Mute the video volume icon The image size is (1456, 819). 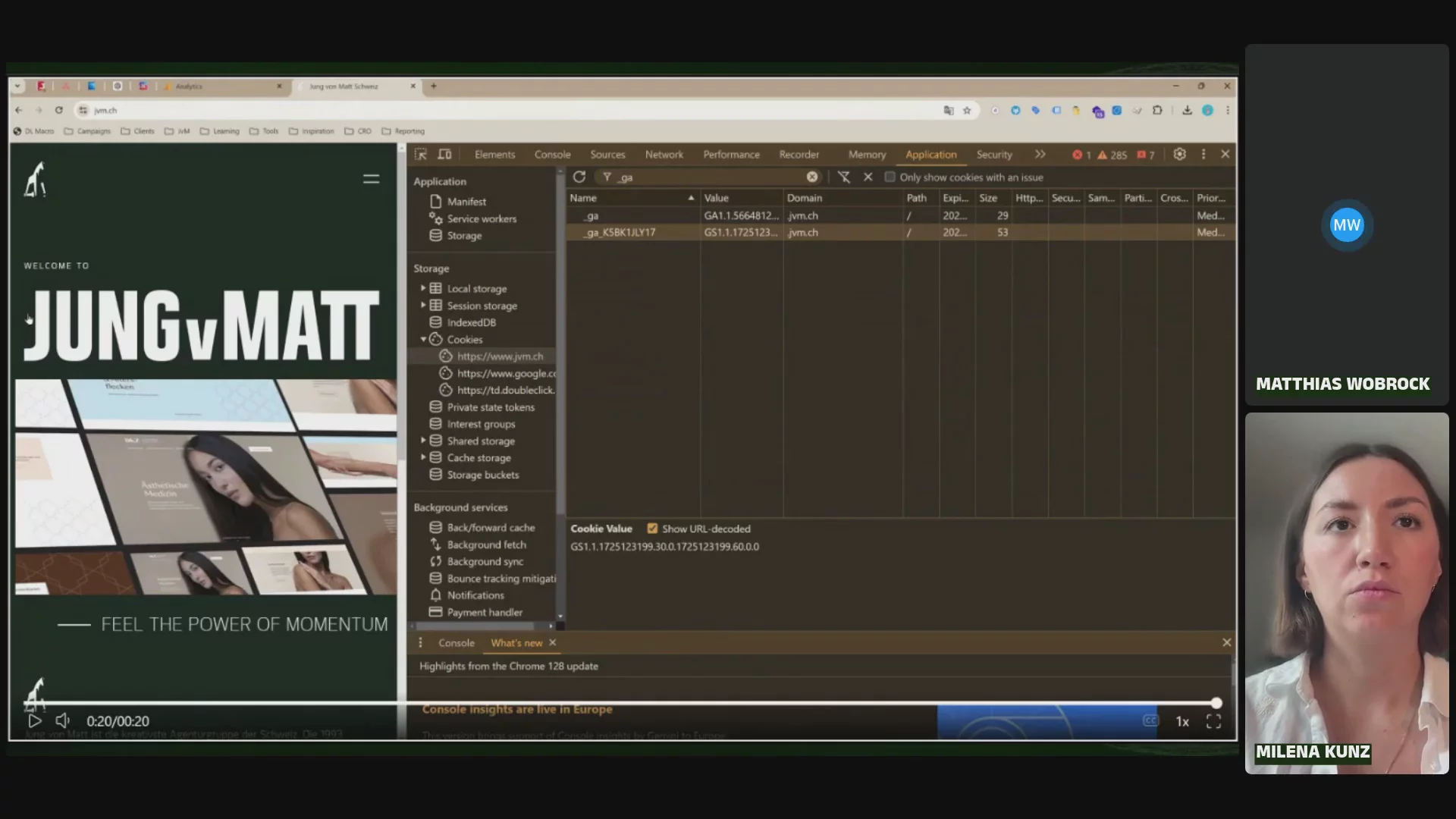[63, 720]
